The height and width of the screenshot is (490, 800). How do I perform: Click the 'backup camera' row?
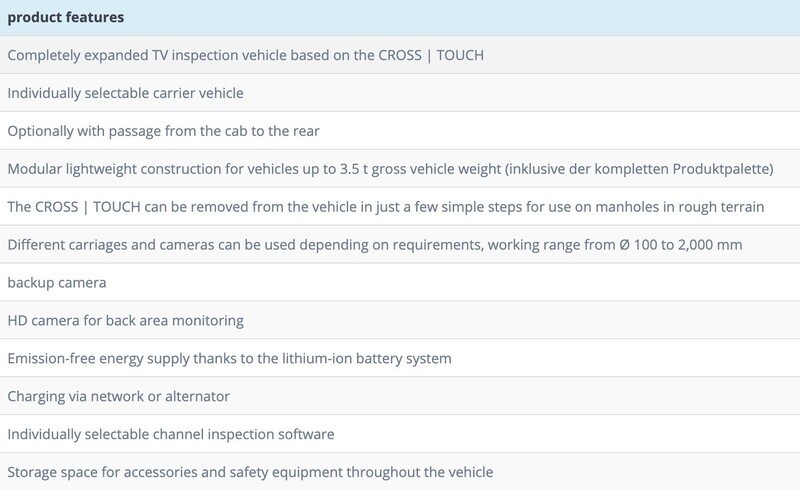tap(57, 283)
